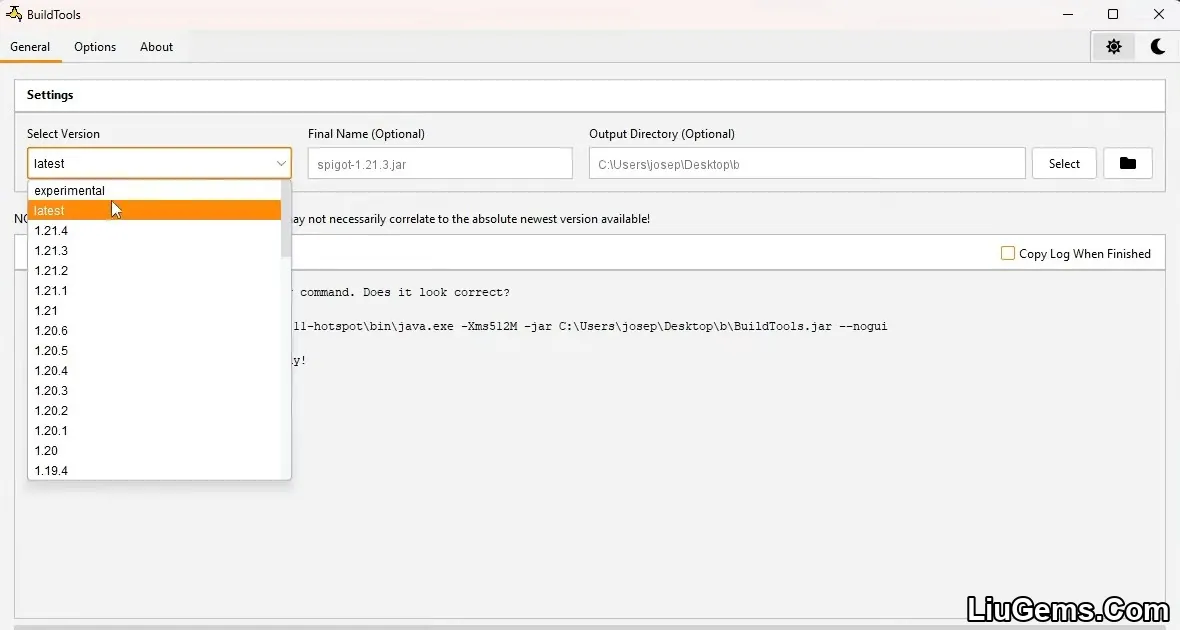Pick version 1.20.2 from list
This screenshot has width=1180, height=630.
154,410
